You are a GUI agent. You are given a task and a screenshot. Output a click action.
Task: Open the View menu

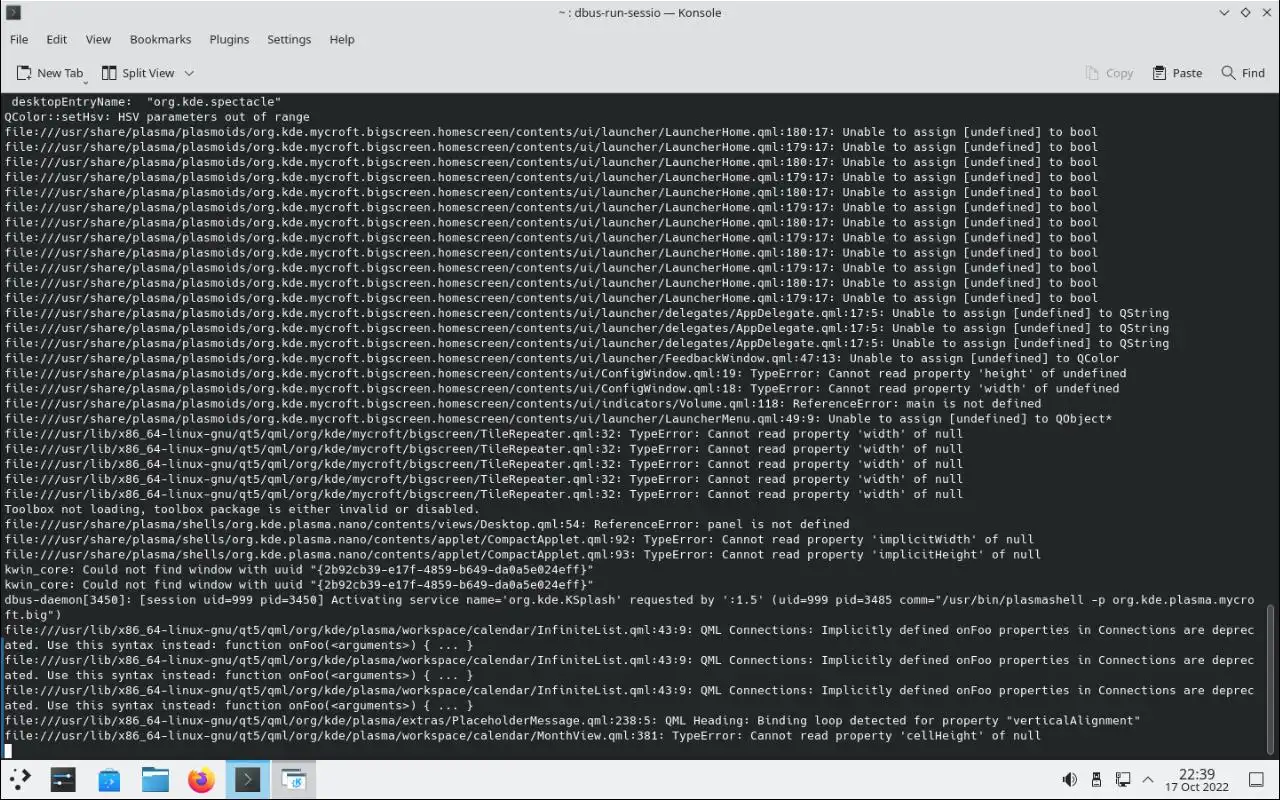point(98,39)
